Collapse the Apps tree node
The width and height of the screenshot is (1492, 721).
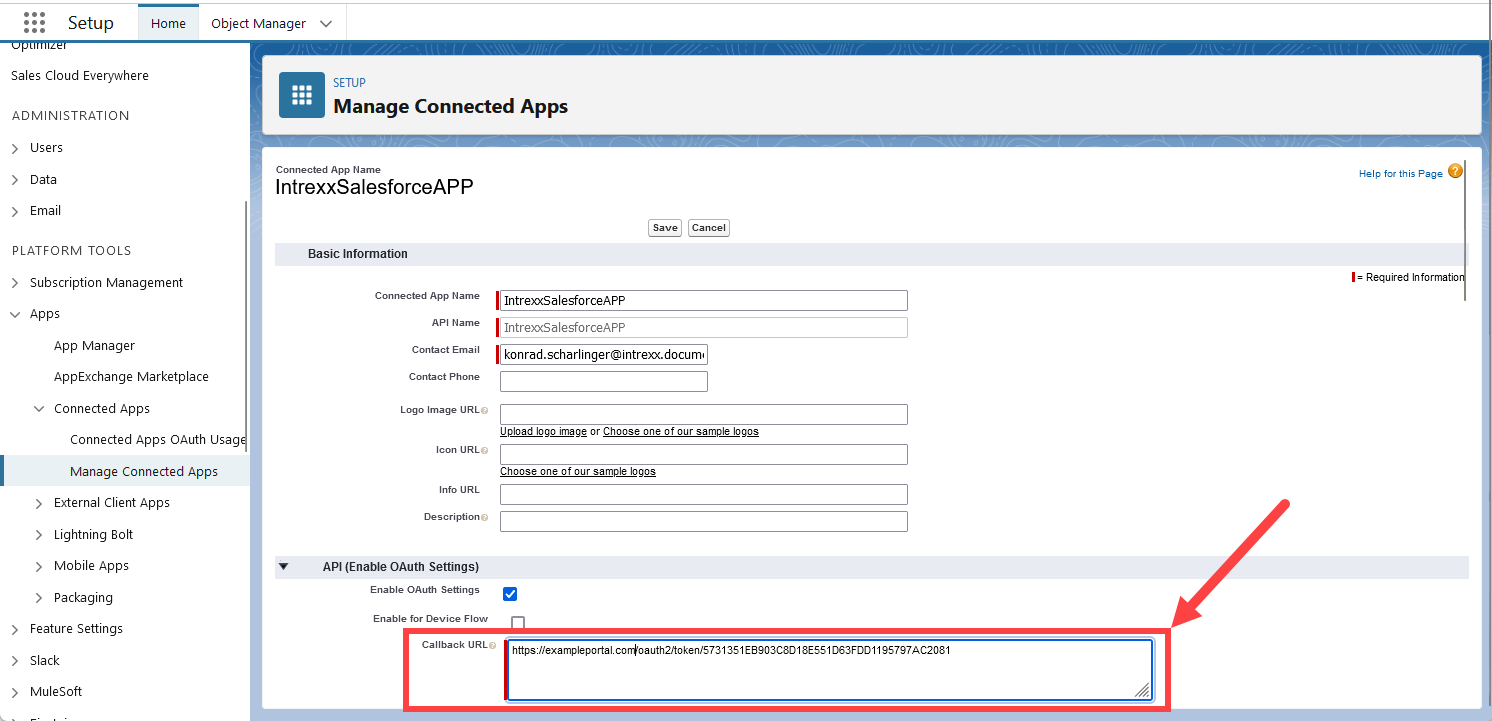coord(15,314)
